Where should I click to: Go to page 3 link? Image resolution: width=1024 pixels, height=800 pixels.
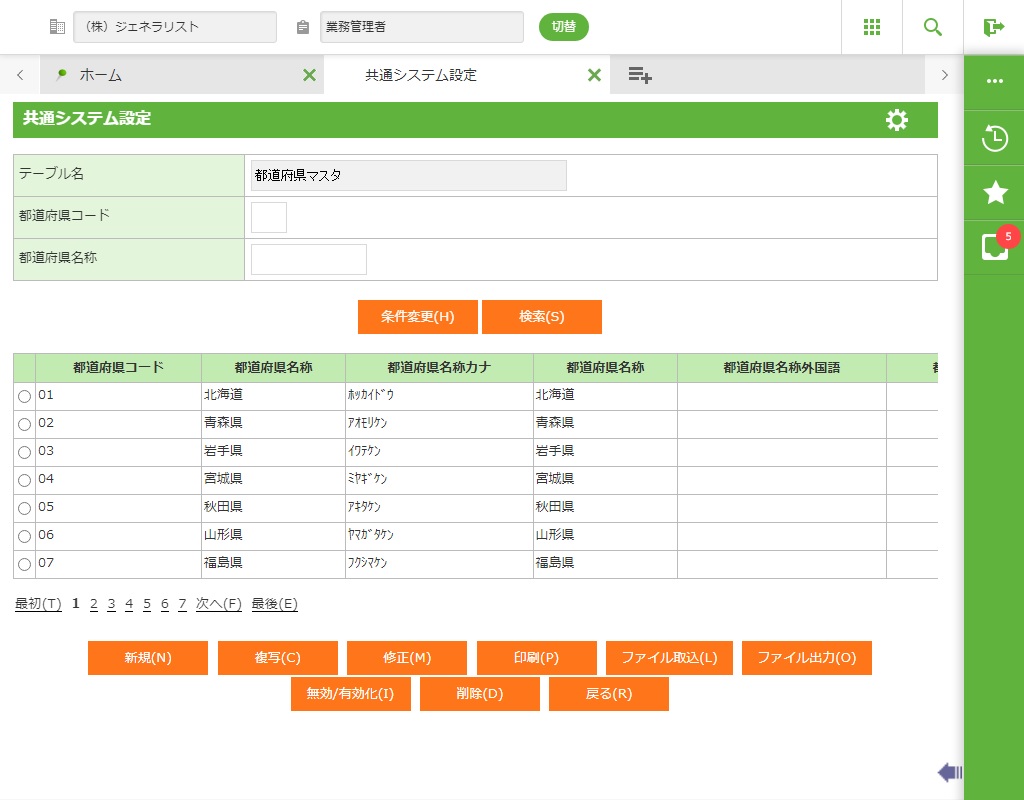coord(111,604)
